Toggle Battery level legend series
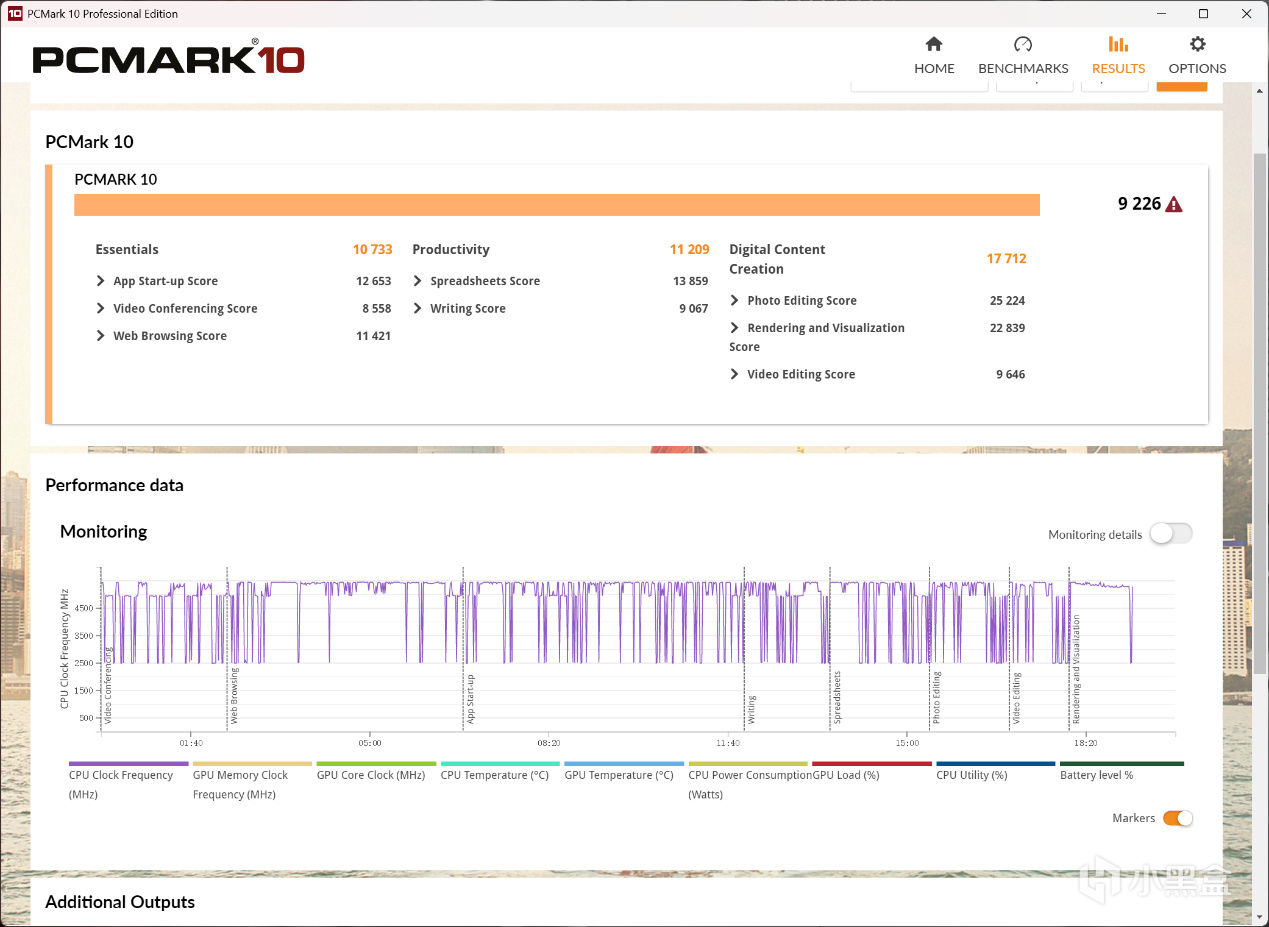This screenshot has height=927, width=1269. 1121,772
